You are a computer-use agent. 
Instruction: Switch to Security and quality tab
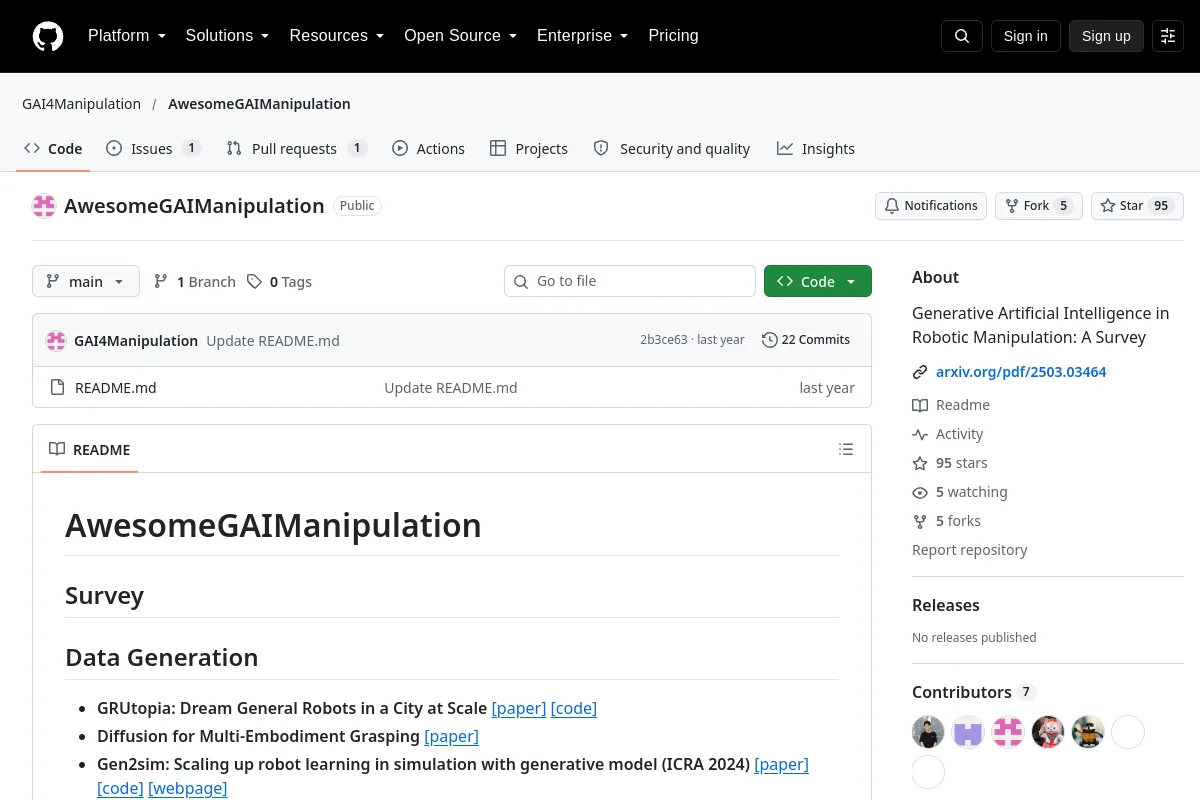[x=671, y=149]
